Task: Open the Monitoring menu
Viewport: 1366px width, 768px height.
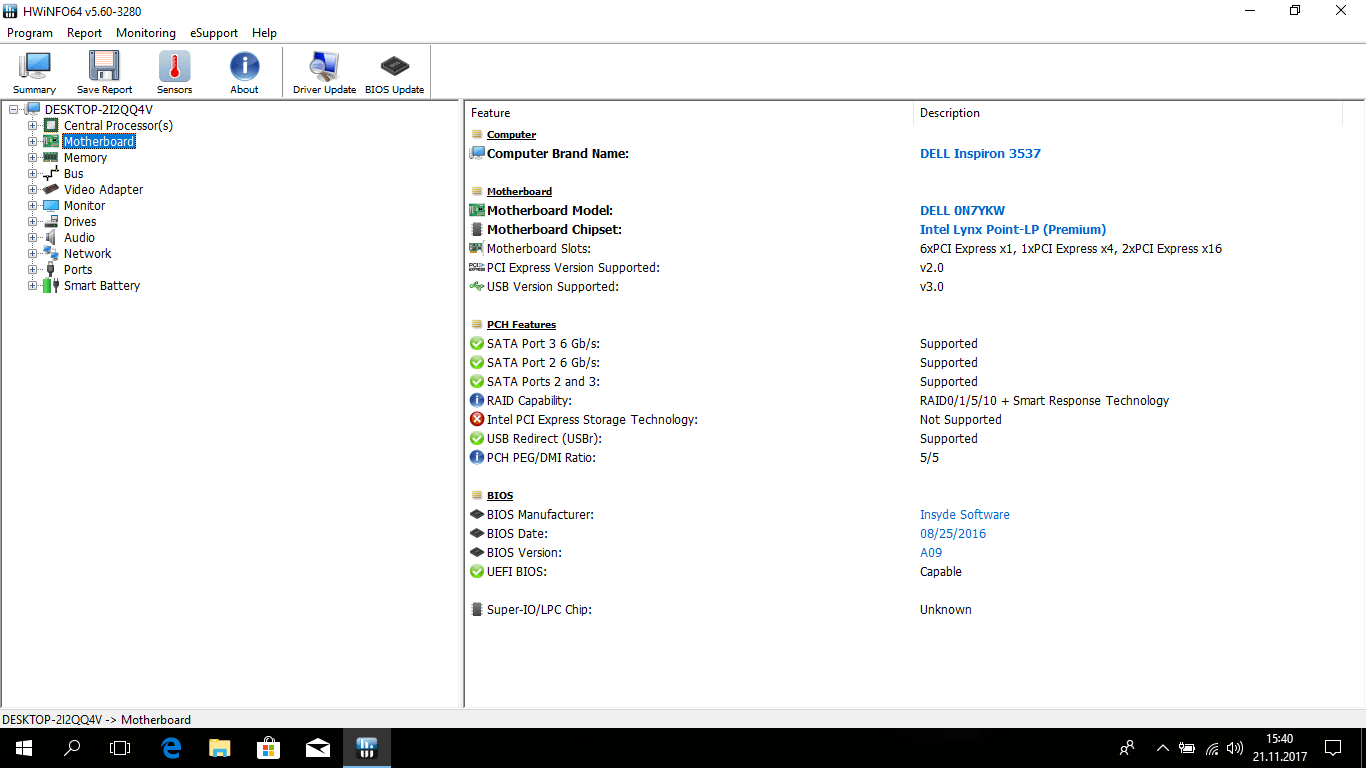Action: point(146,33)
